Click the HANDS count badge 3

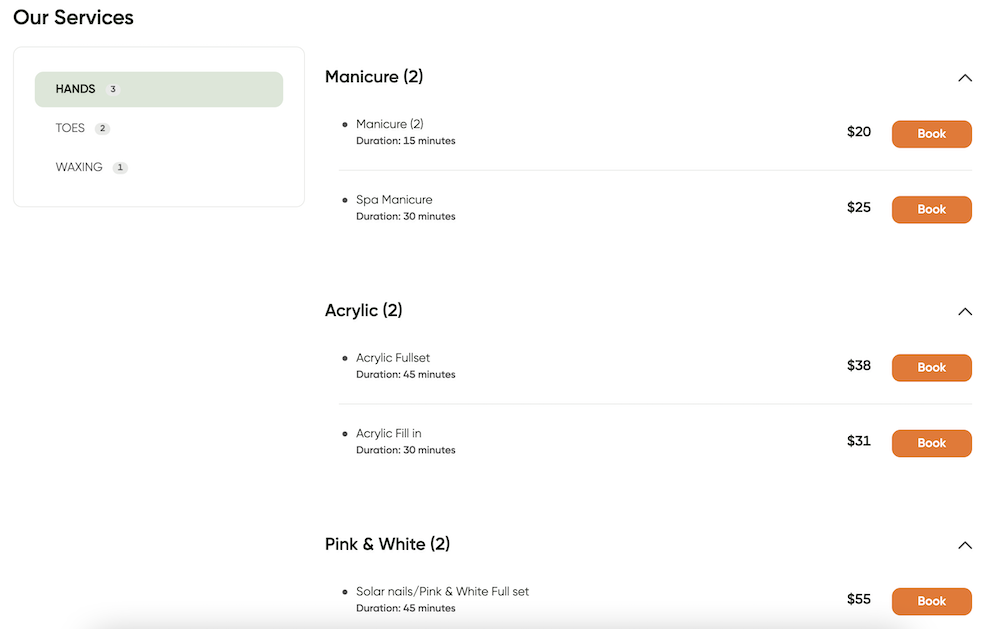point(113,89)
